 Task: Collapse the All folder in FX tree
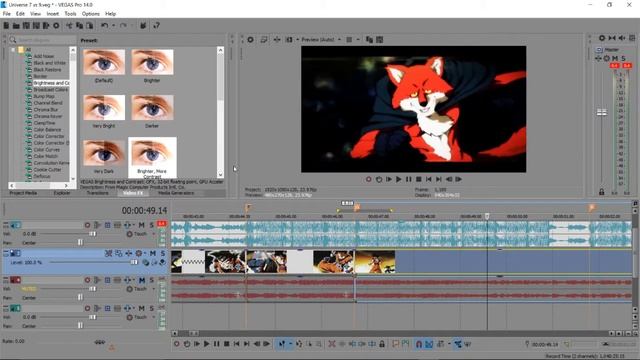[x=13, y=50]
